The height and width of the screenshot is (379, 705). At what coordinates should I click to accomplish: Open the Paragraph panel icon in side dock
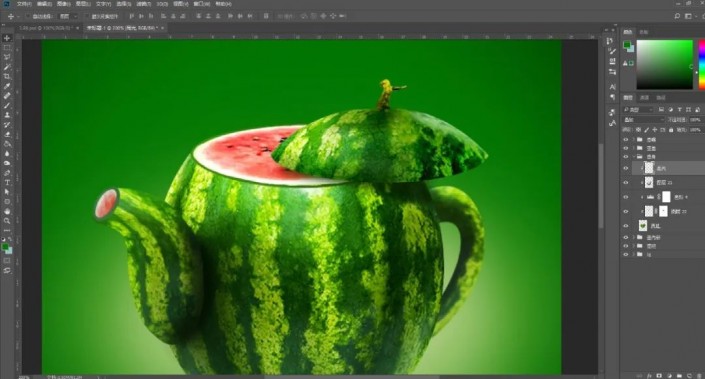pyautogui.click(x=612, y=97)
